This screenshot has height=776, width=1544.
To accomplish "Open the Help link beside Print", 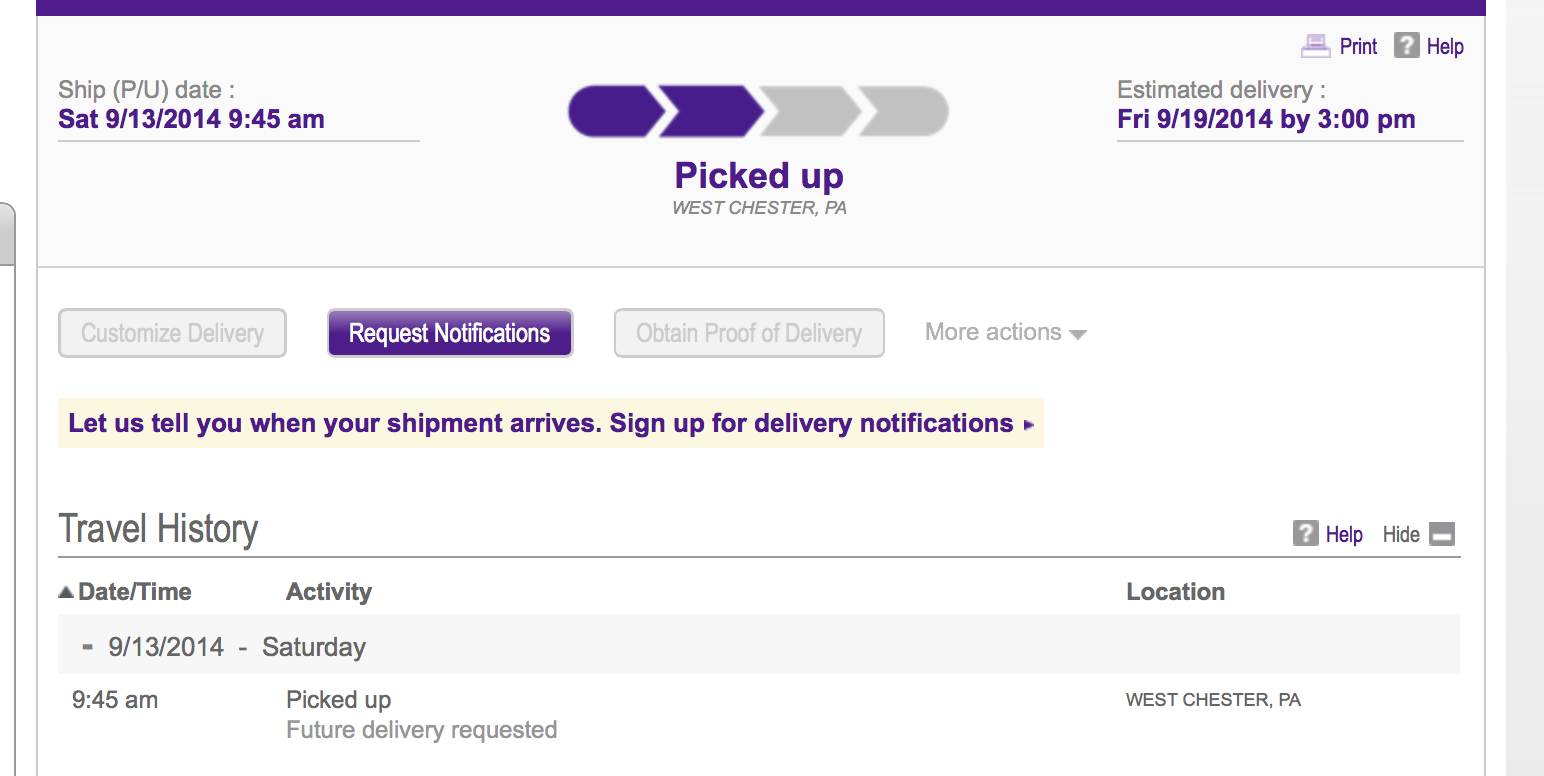I will pos(1445,46).
